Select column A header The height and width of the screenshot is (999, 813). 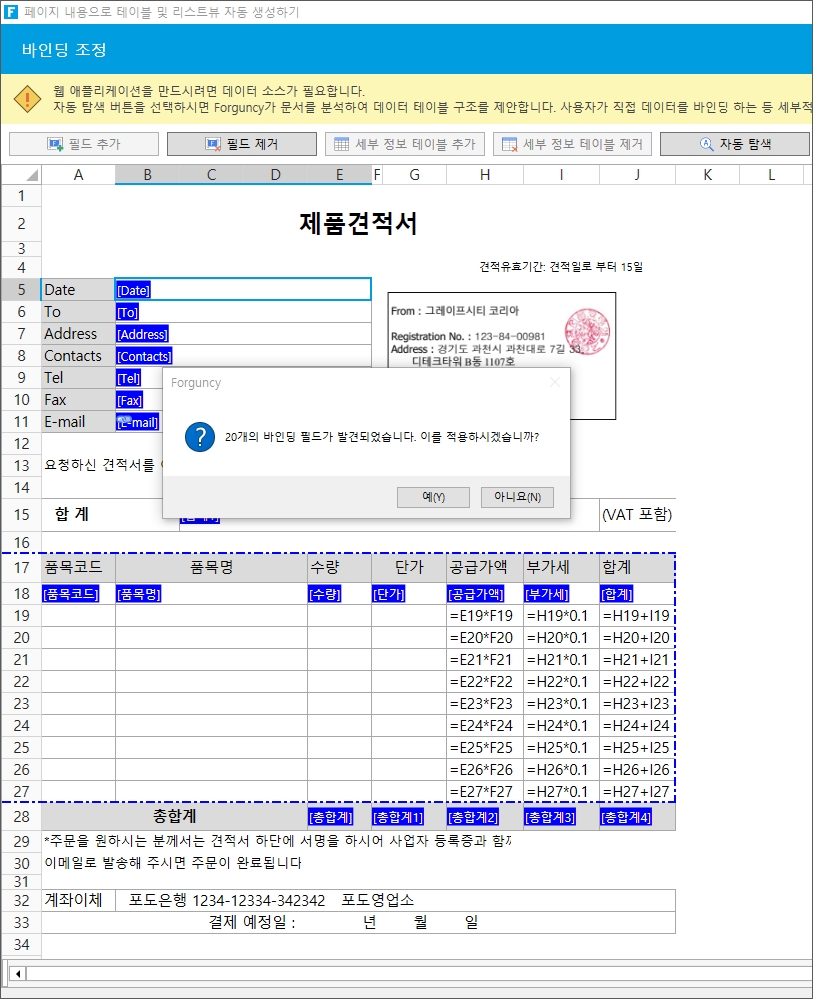click(x=78, y=175)
